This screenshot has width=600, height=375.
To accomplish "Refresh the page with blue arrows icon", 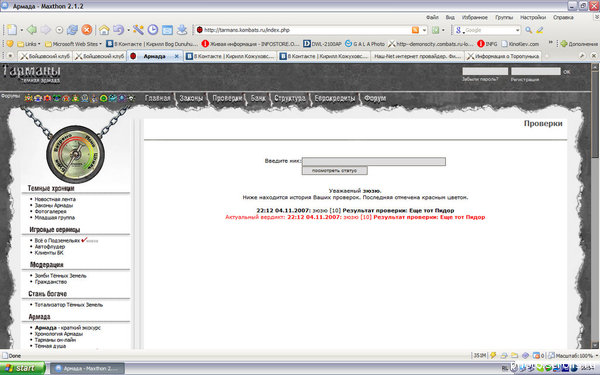I will coord(72,30).
